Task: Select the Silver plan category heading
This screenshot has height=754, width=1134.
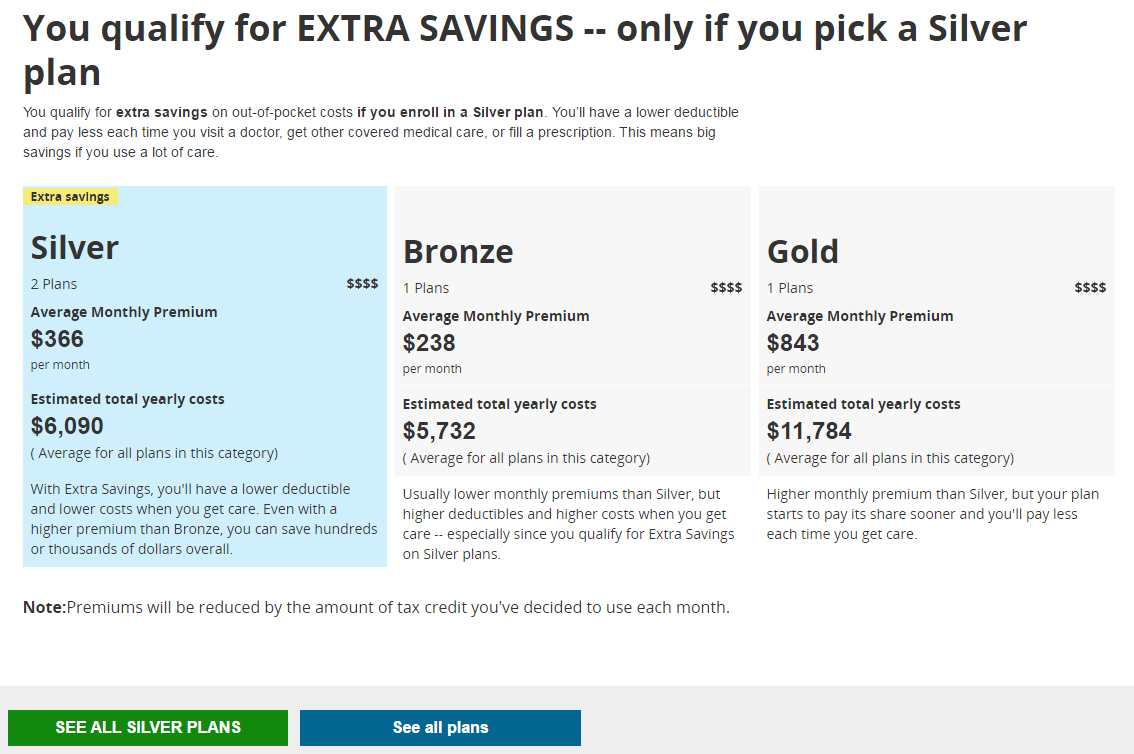Action: pos(75,248)
